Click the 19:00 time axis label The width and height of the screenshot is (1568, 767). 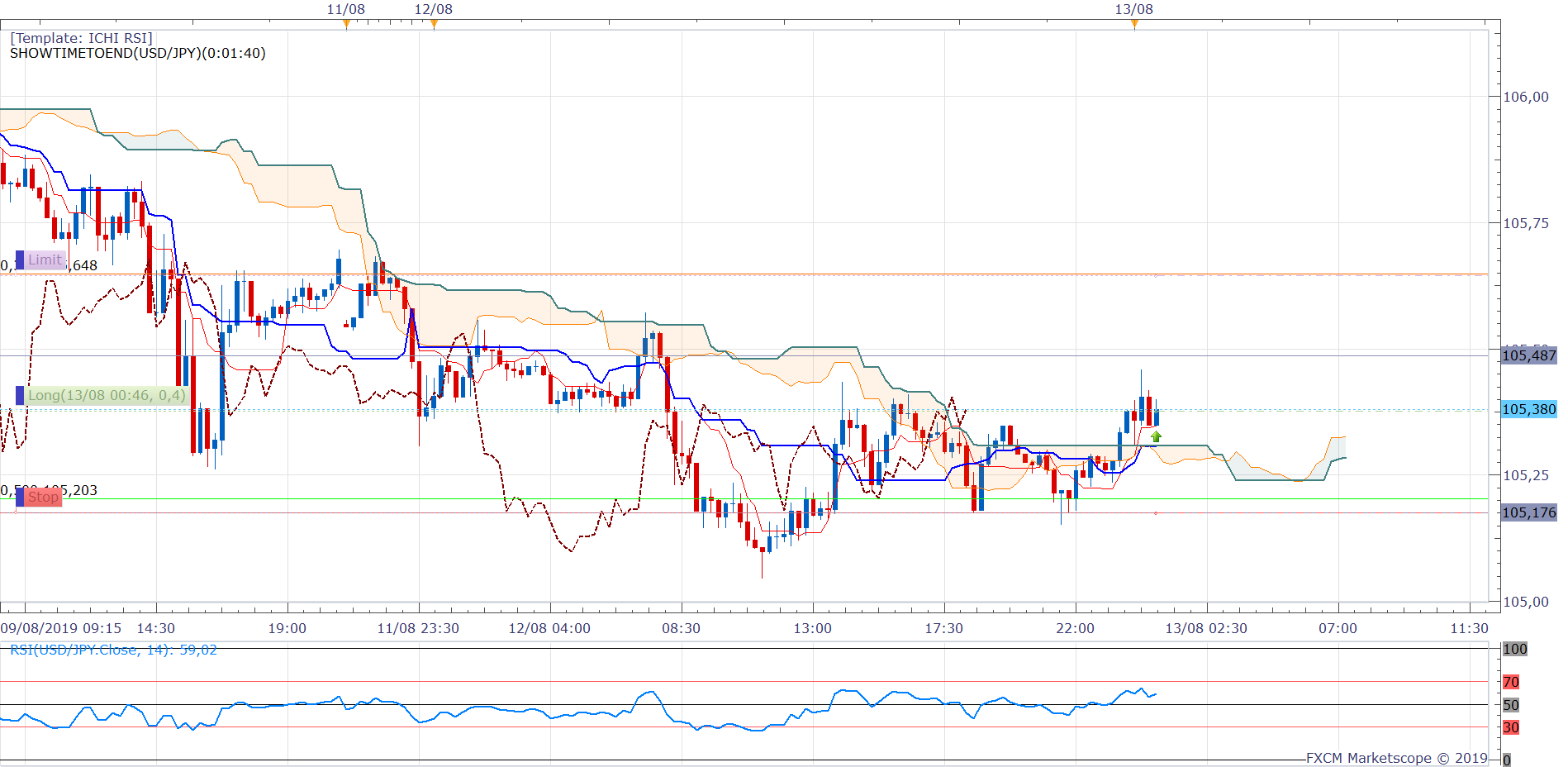(x=287, y=628)
